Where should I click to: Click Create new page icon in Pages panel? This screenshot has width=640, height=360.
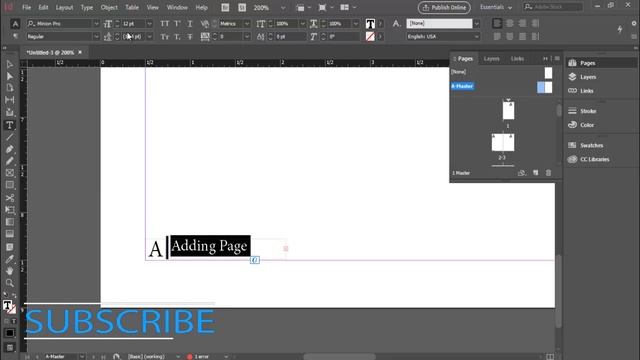(x=536, y=173)
